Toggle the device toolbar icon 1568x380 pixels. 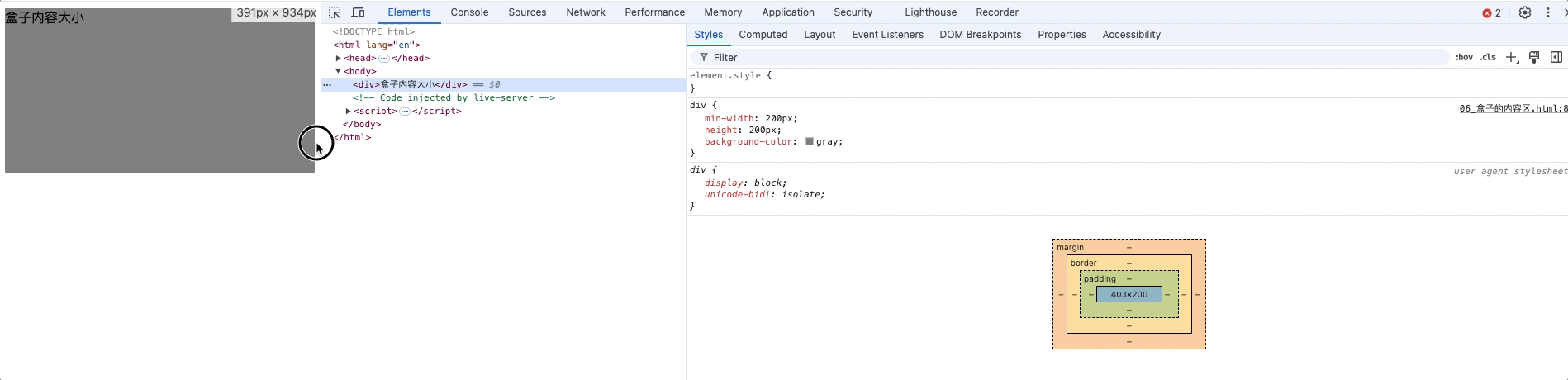coord(359,12)
